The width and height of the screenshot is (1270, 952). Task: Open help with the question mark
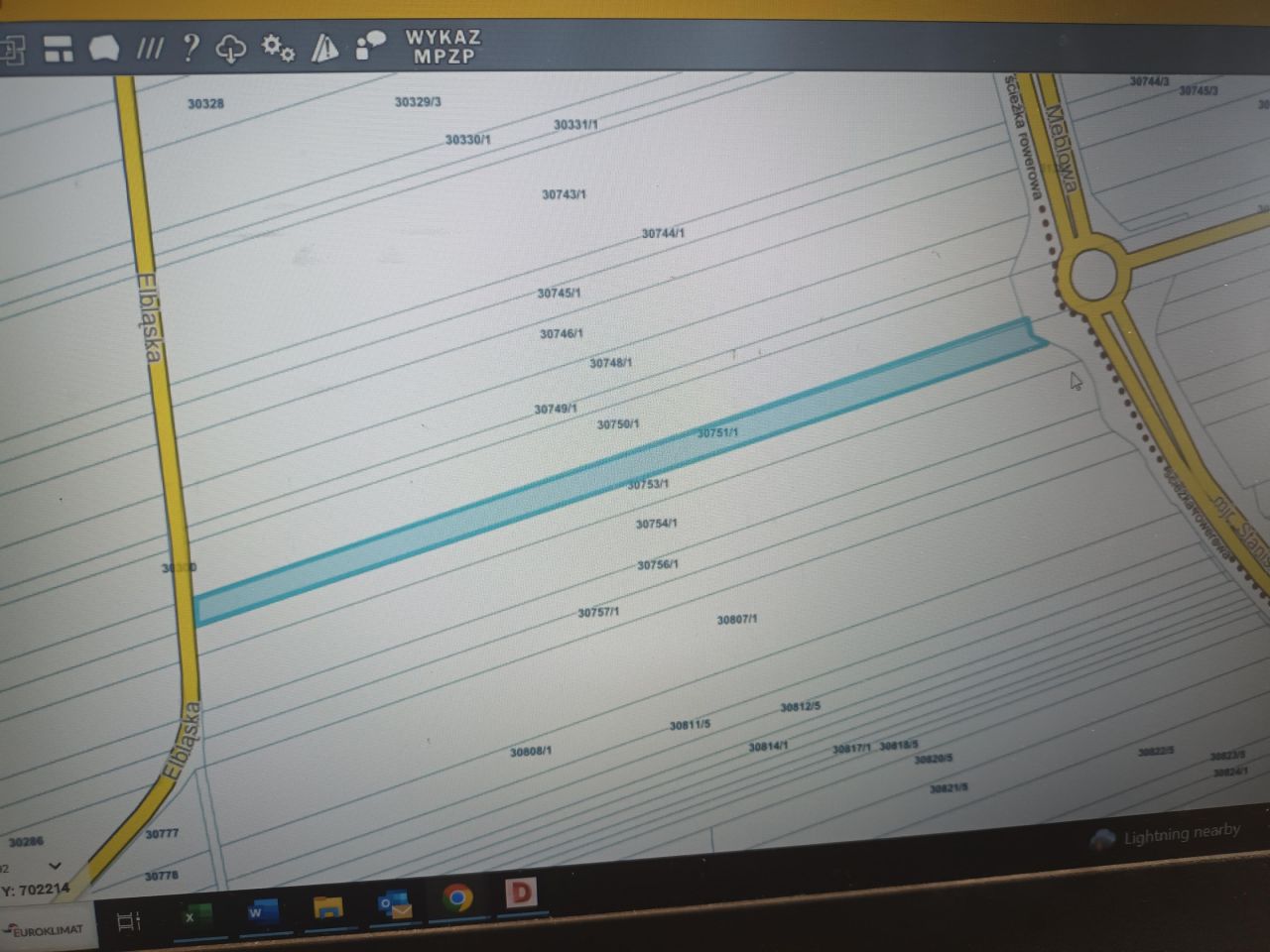click(x=190, y=48)
